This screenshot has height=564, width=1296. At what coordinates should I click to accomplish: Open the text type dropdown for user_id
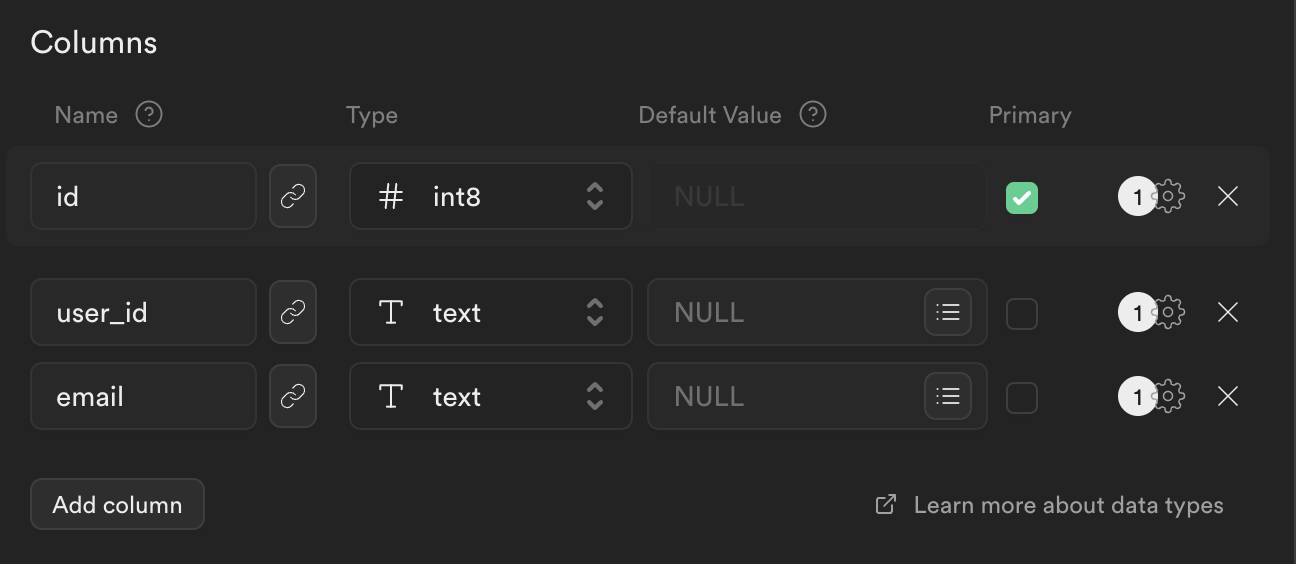click(490, 313)
